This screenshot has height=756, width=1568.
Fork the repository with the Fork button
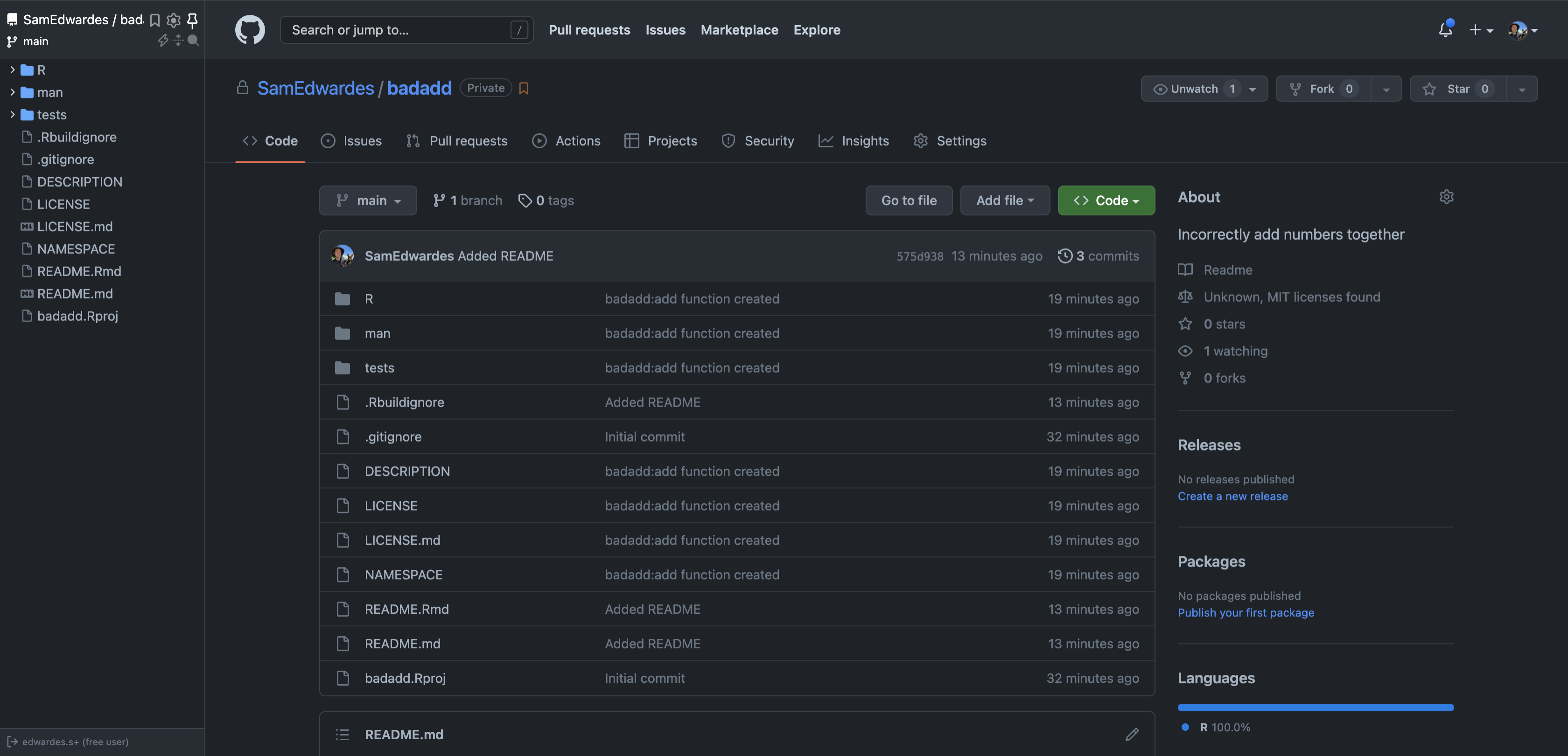click(x=1323, y=89)
